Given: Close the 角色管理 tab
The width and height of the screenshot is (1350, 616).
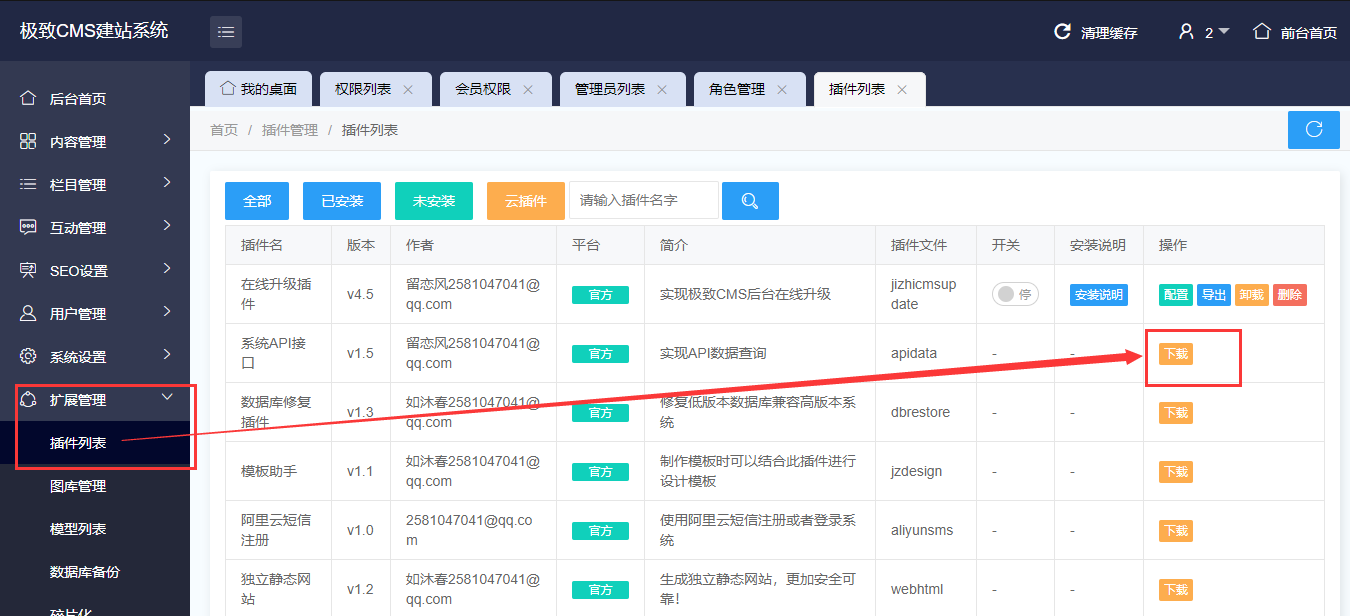Looking at the screenshot, I should pos(782,90).
